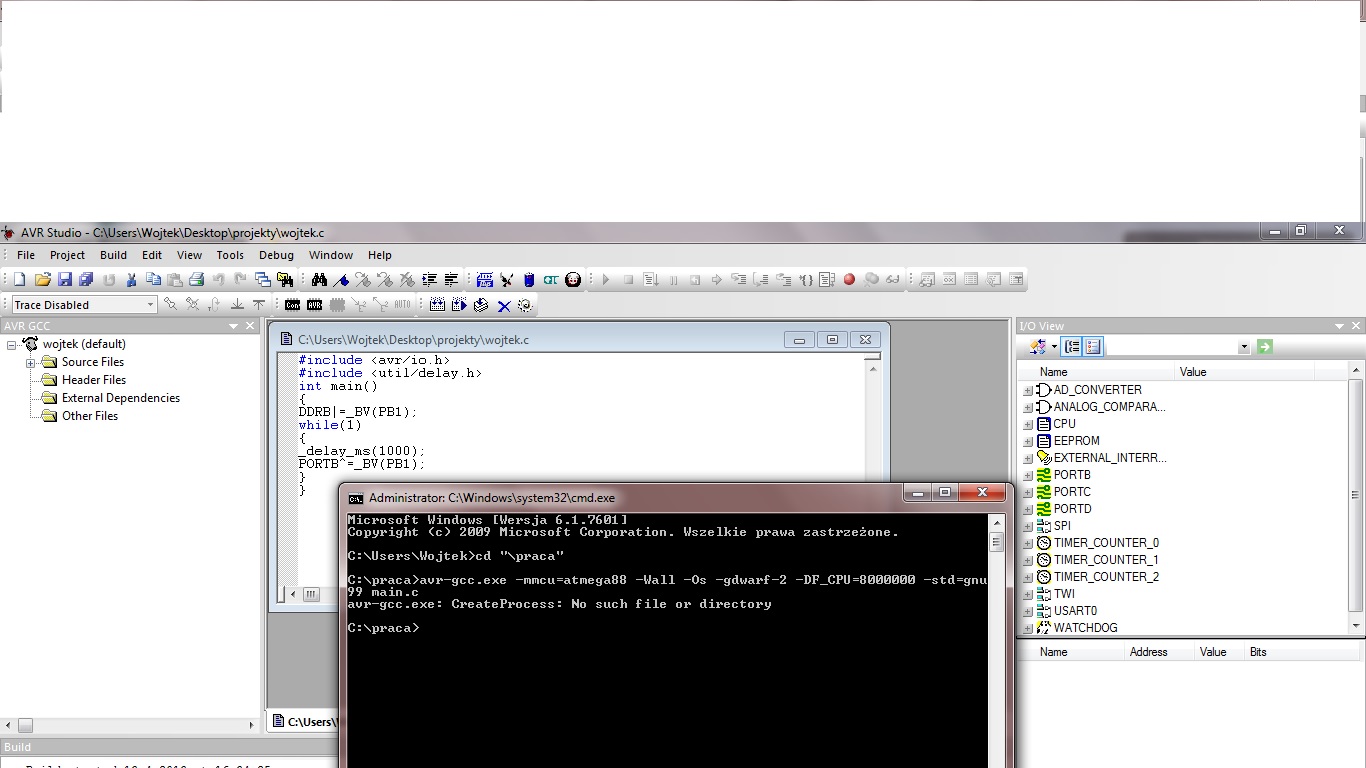
Task: Save the file using the floppy disk icon
Action: [x=64, y=280]
